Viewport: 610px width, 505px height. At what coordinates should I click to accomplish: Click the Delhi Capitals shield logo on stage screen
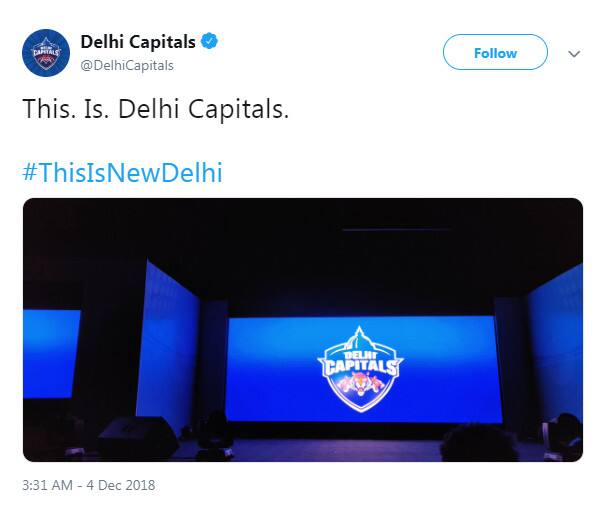pos(361,369)
